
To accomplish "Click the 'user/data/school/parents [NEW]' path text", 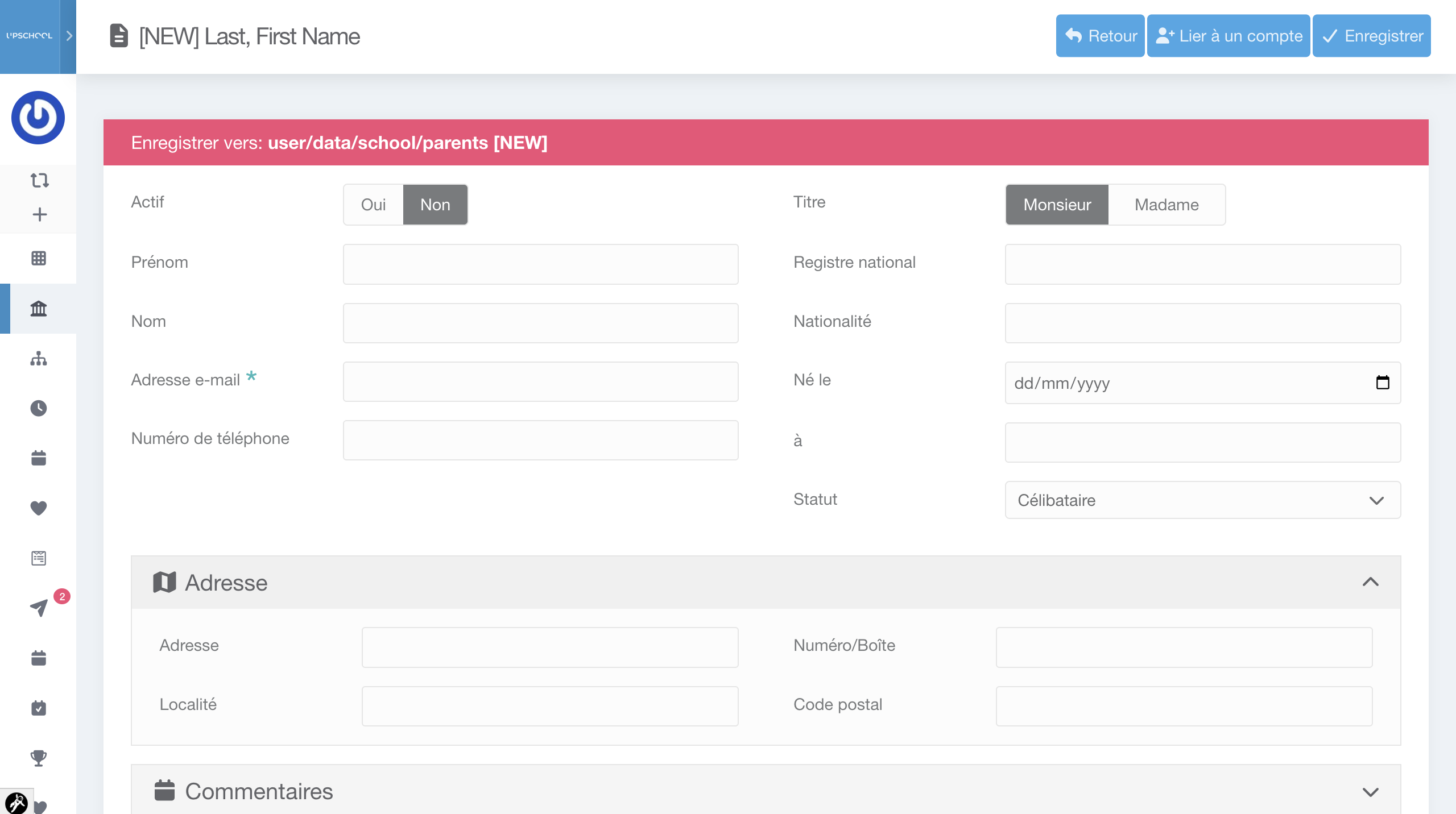I will [x=407, y=143].
